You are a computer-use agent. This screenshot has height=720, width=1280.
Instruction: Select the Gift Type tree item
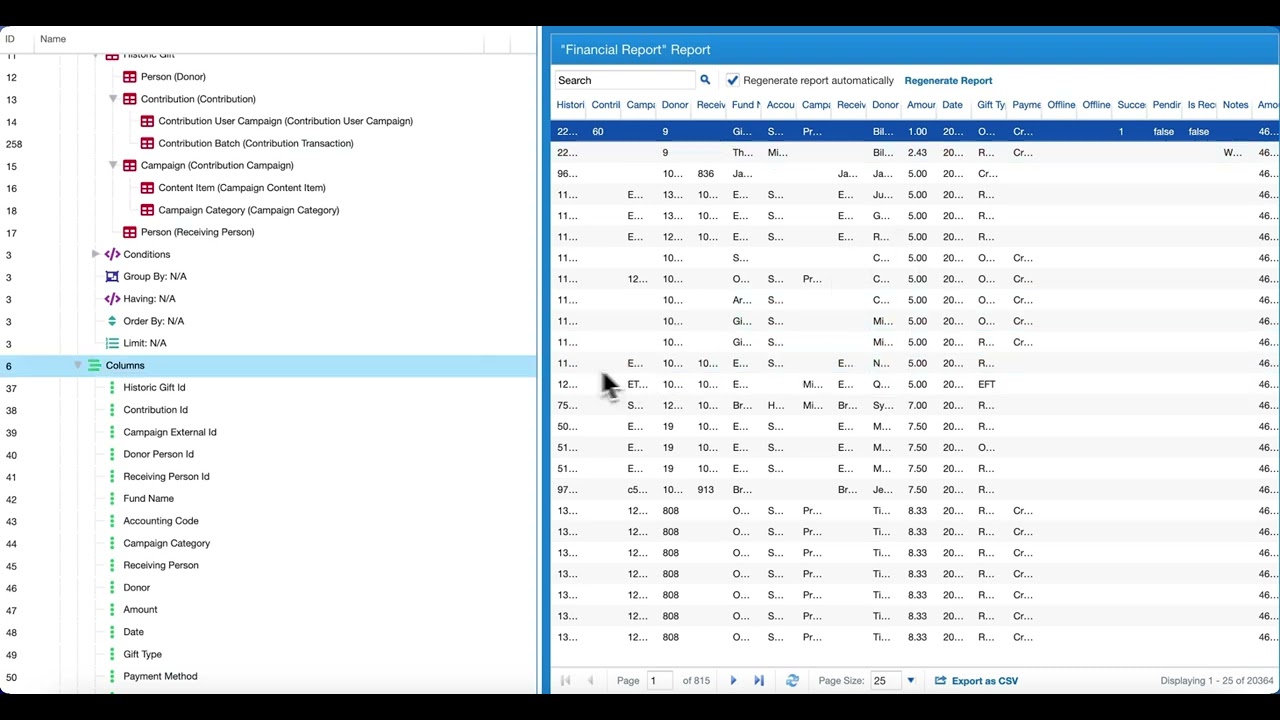142,655
